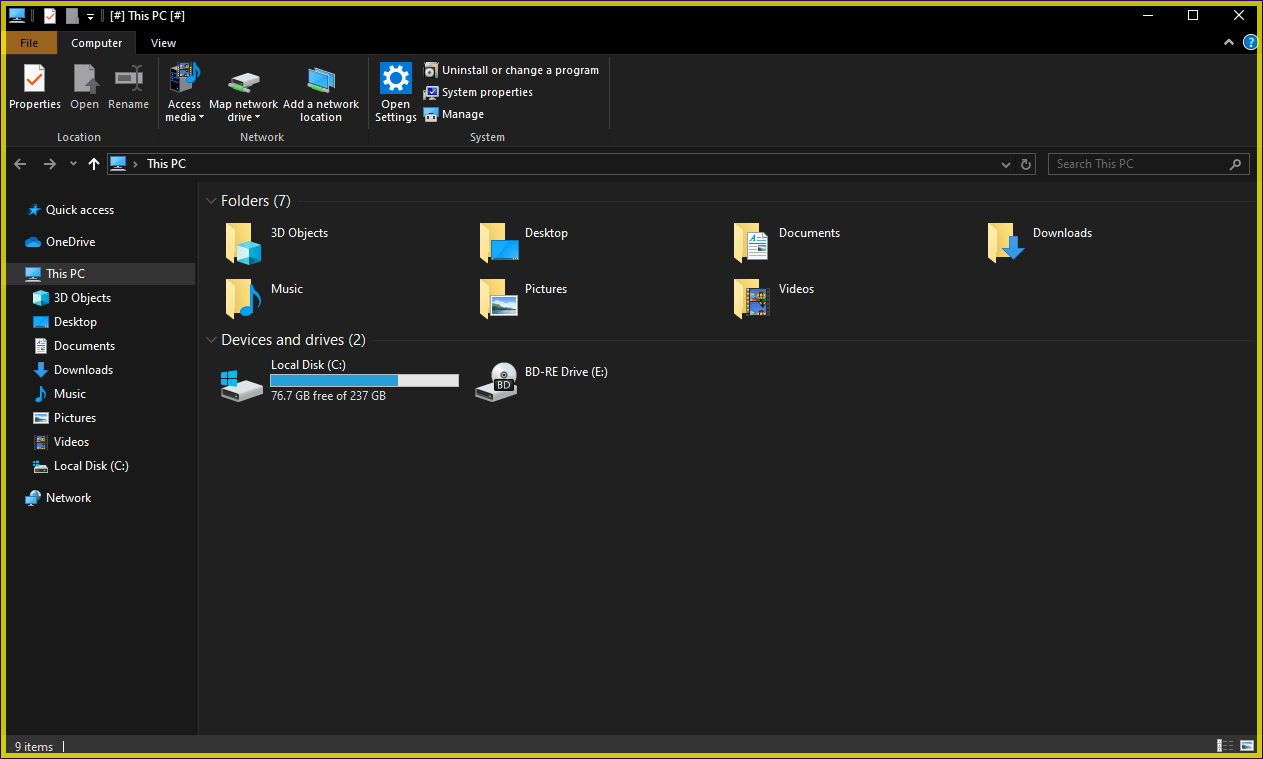Switch to the View ribbon tab
1263x759 pixels.
click(163, 43)
